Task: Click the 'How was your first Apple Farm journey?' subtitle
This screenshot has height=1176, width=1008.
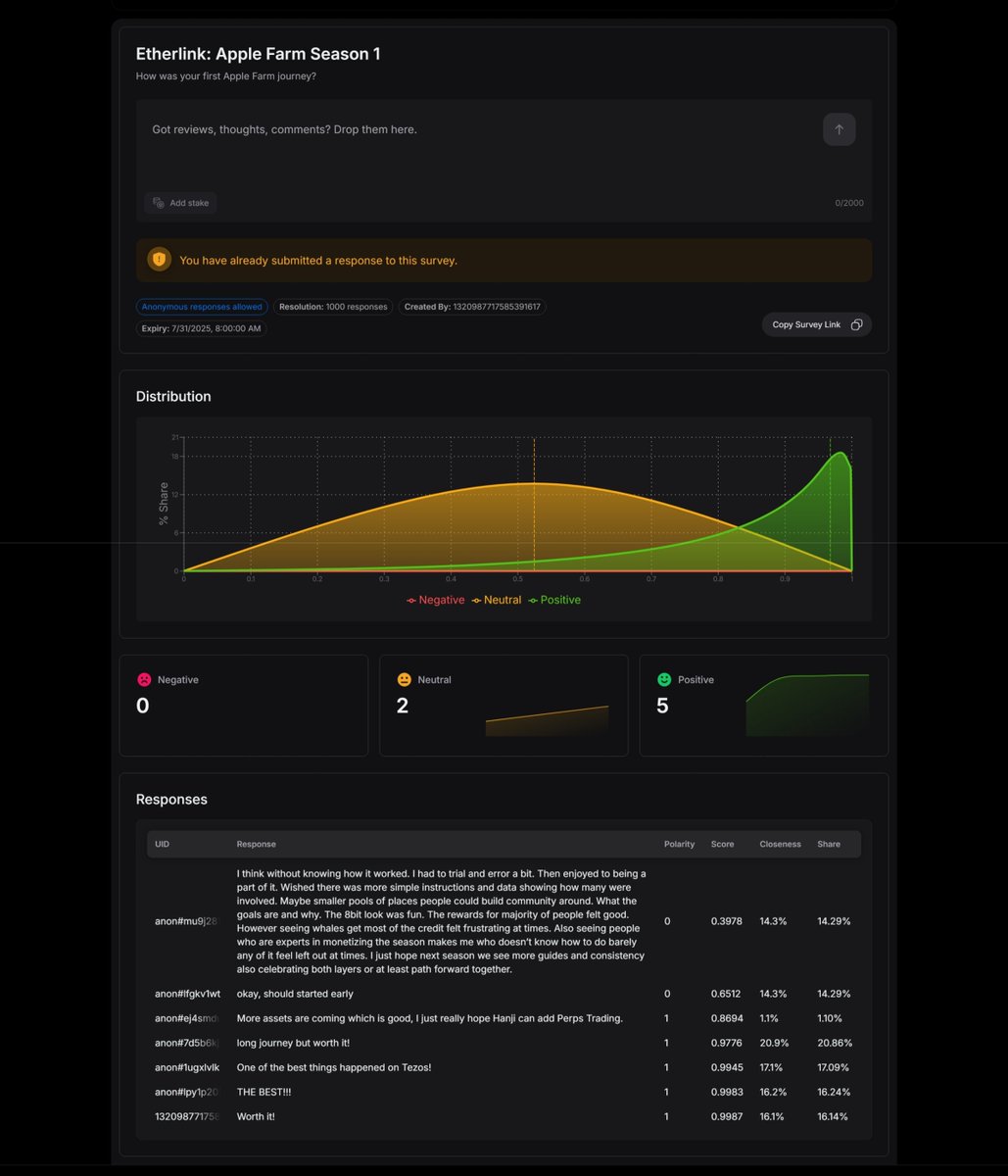Action: [226, 76]
